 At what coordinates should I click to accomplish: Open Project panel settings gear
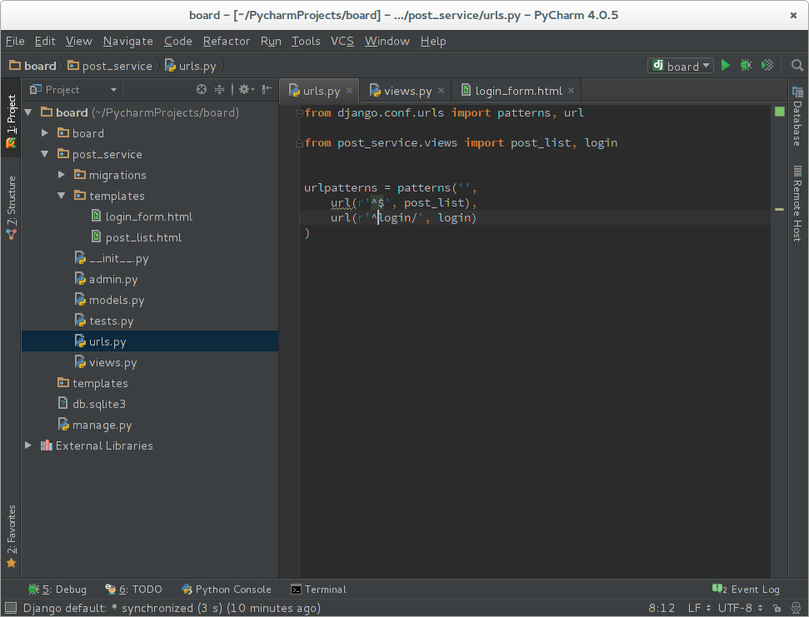pos(246,89)
